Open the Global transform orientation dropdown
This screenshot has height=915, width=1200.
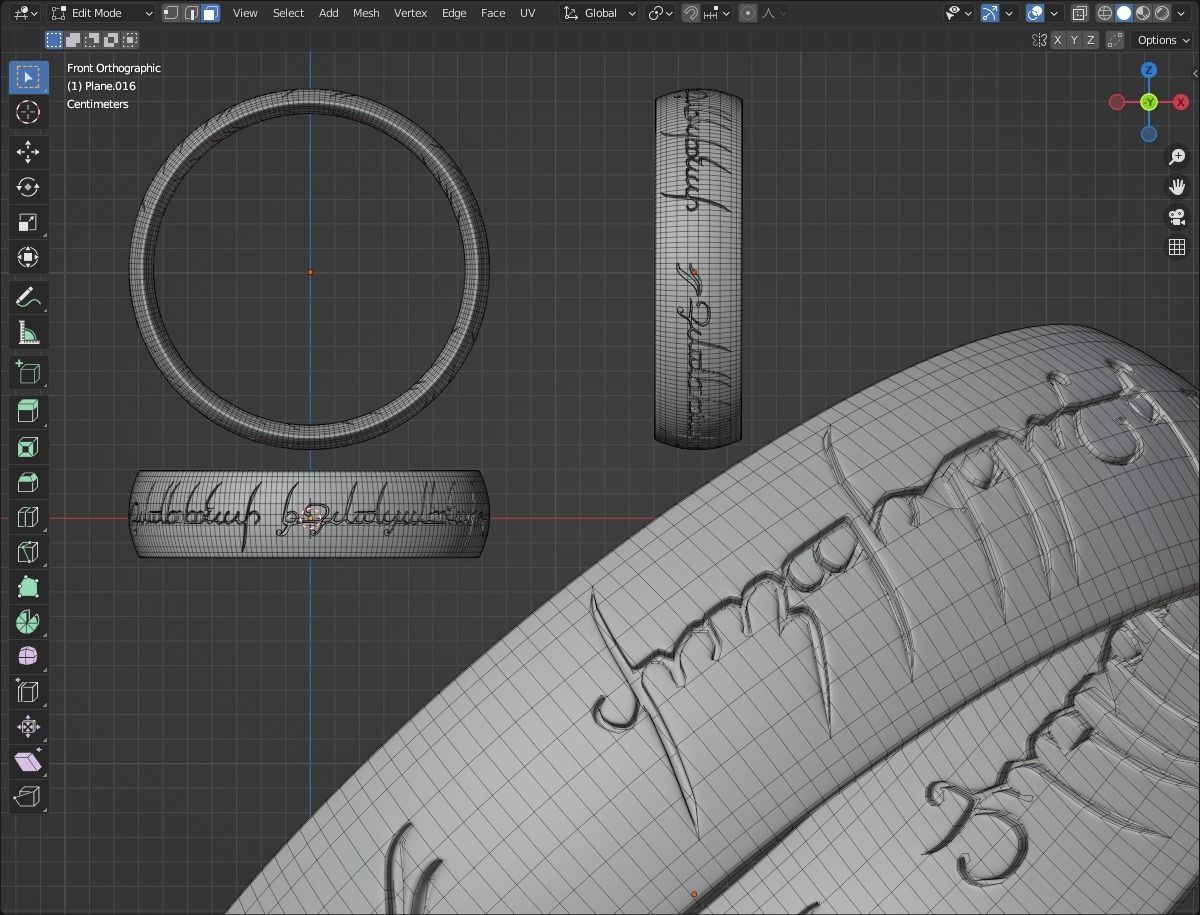pos(599,13)
